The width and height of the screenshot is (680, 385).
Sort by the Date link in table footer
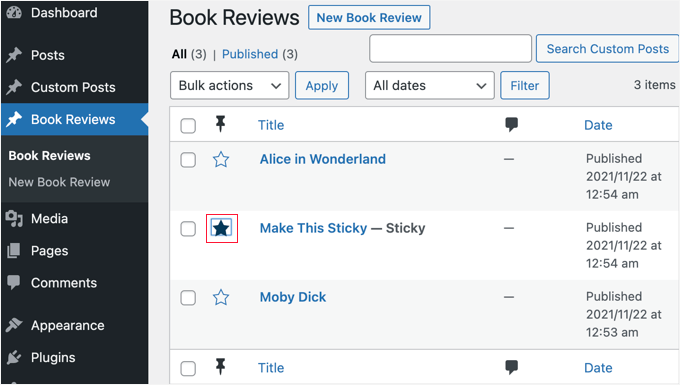(x=598, y=368)
